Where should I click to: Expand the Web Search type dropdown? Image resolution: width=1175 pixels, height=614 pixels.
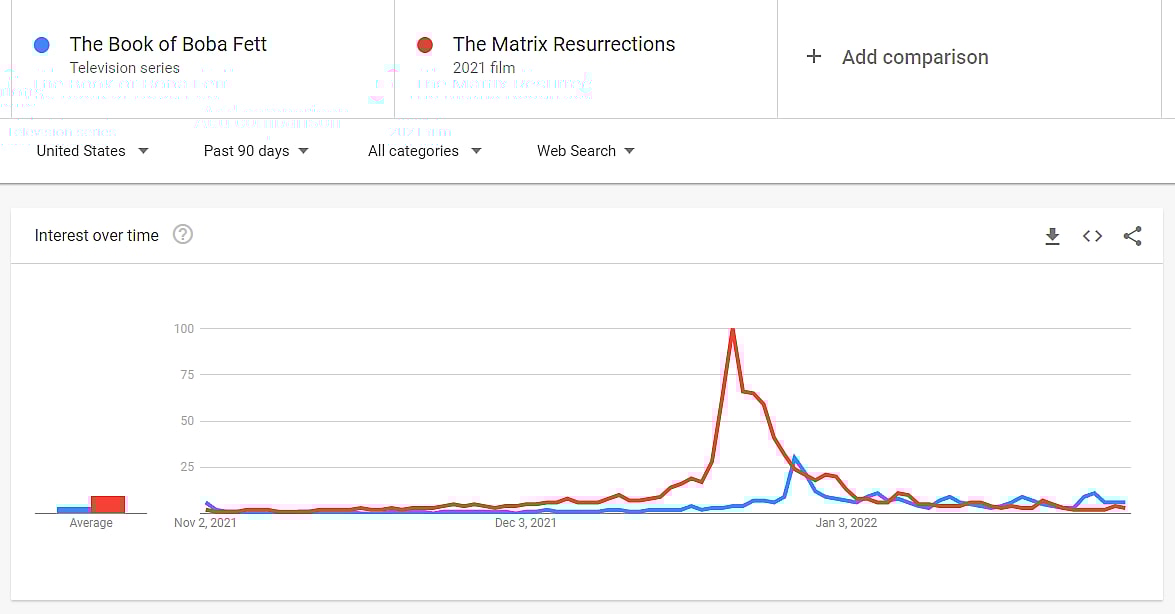(585, 151)
